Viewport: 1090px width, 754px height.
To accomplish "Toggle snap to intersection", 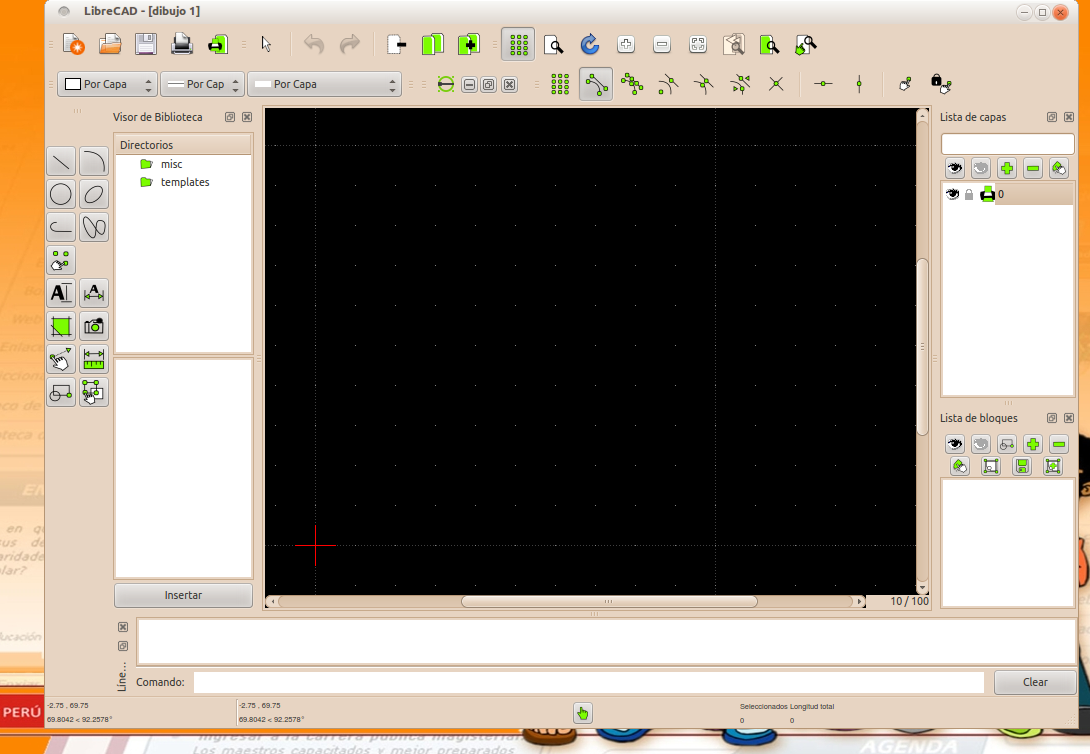I will pos(776,84).
